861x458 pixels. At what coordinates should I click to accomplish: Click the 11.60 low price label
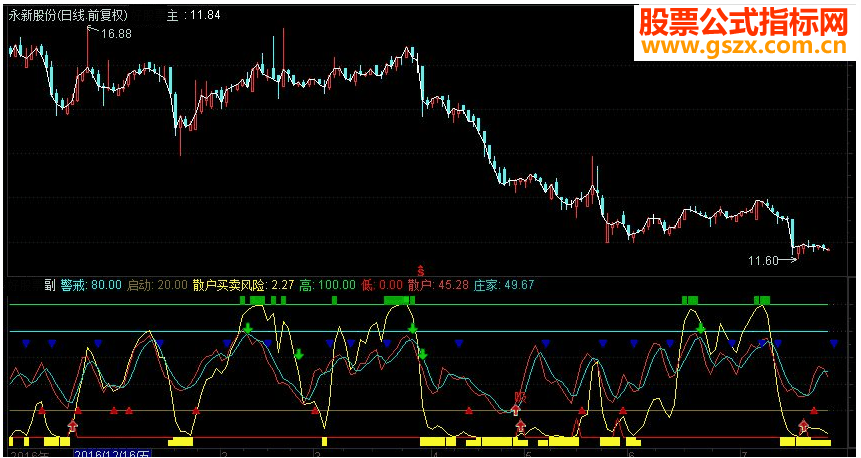point(763,261)
